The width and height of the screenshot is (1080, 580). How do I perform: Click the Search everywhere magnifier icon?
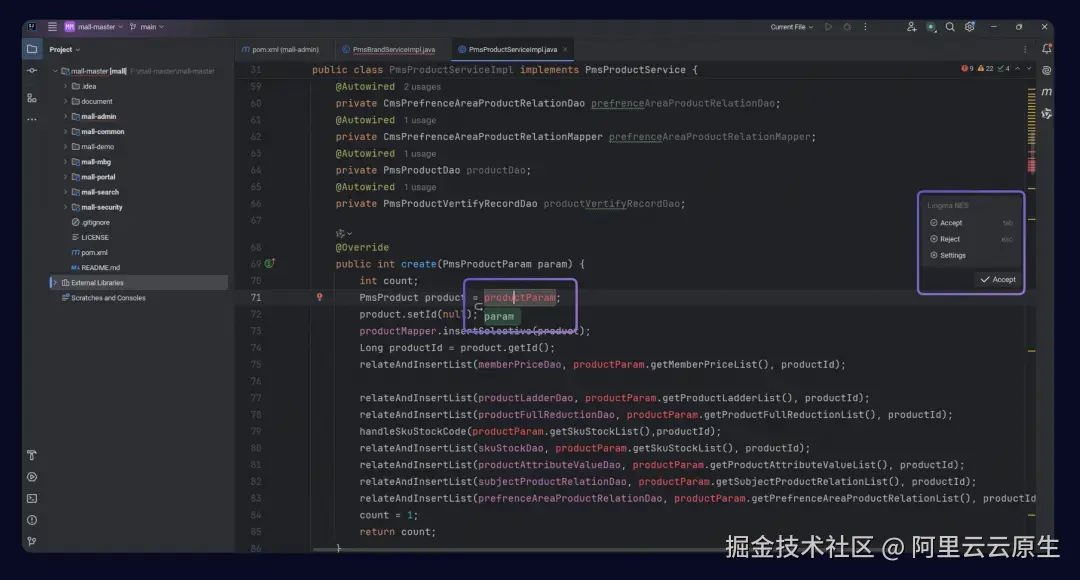[950, 27]
